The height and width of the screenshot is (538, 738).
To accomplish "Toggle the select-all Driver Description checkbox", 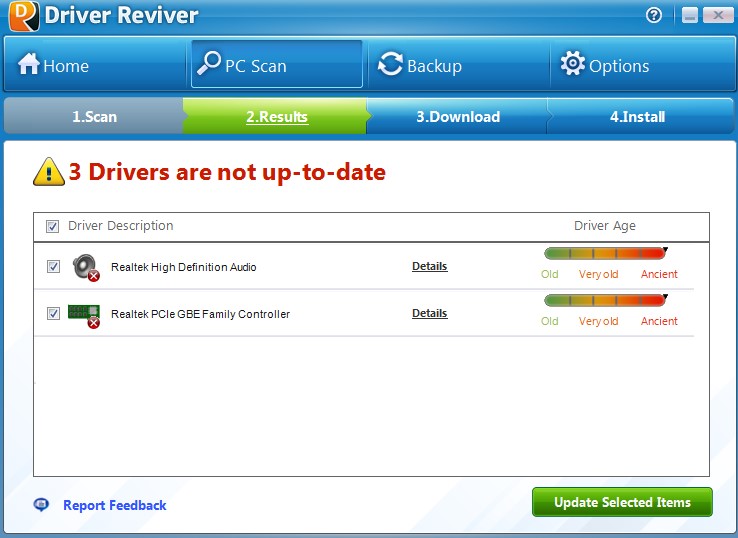I will coord(52,226).
